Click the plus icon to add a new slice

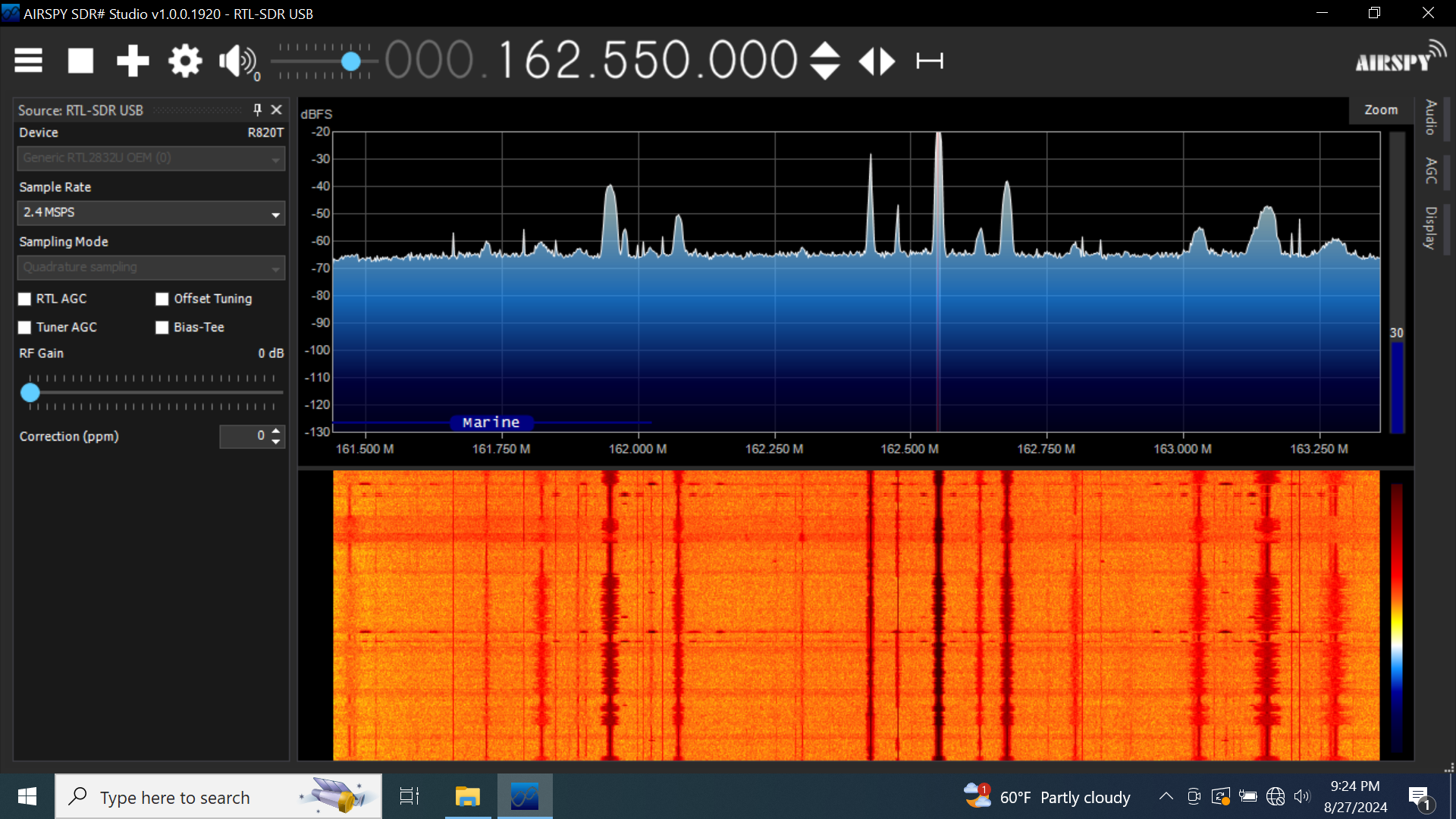(133, 61)
